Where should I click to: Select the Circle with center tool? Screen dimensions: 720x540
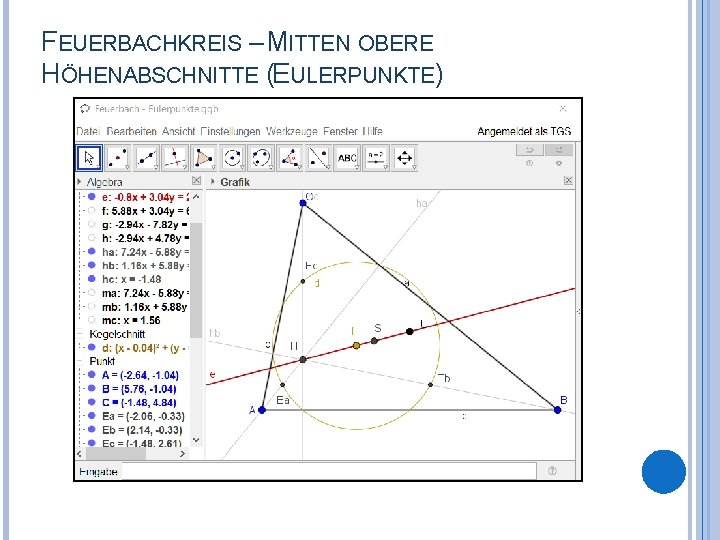(x=232, y=158)
